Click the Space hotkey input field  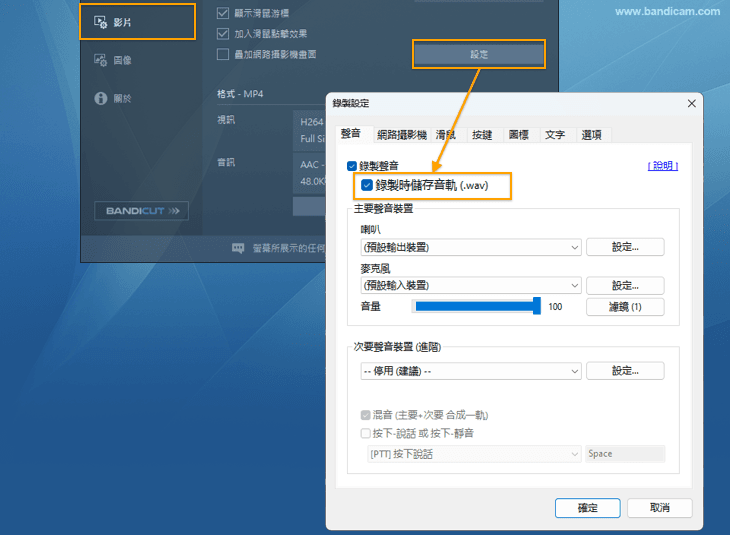[x=625, y=454]
